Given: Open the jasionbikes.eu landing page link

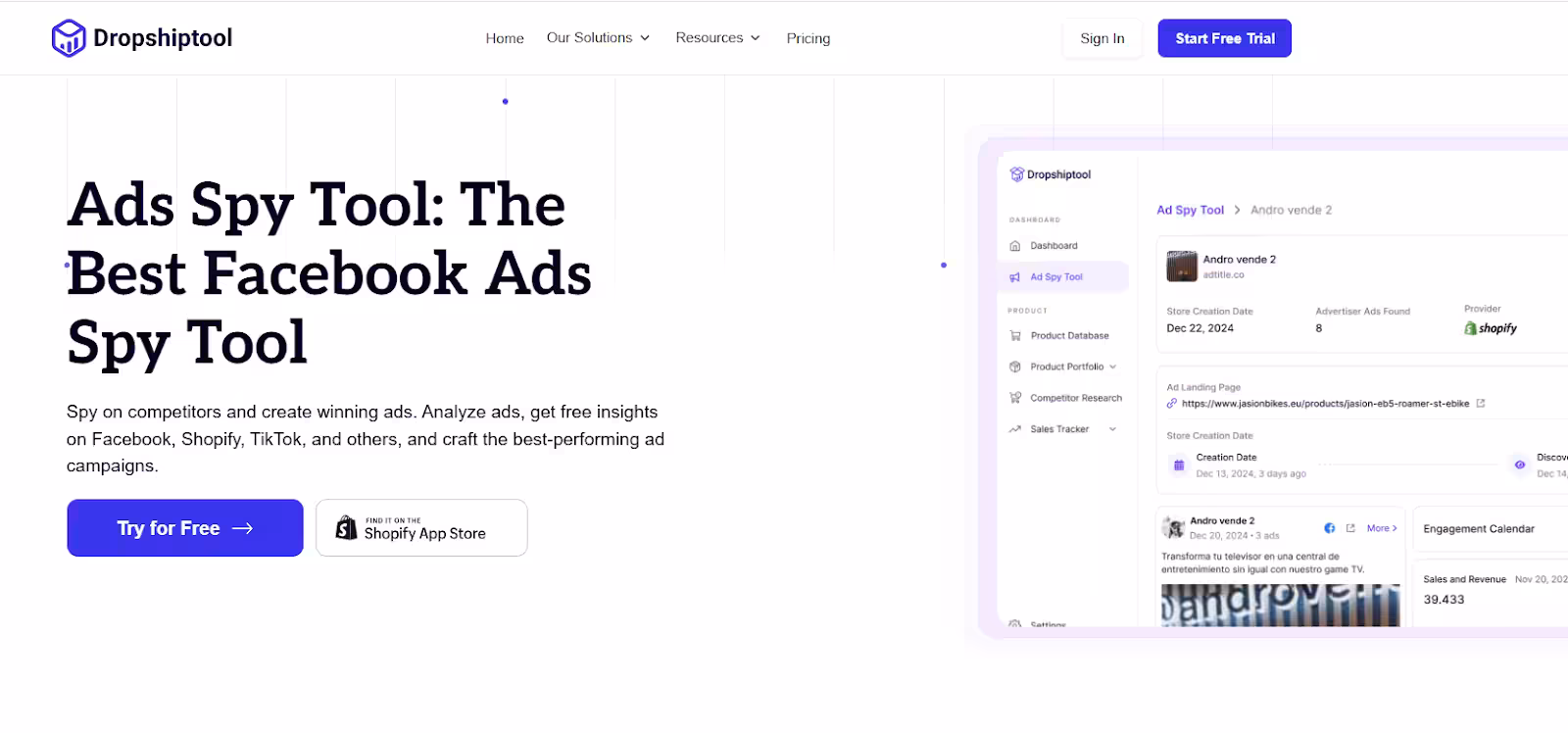Looking at the screenshot, I should (x=1325, y=404).
